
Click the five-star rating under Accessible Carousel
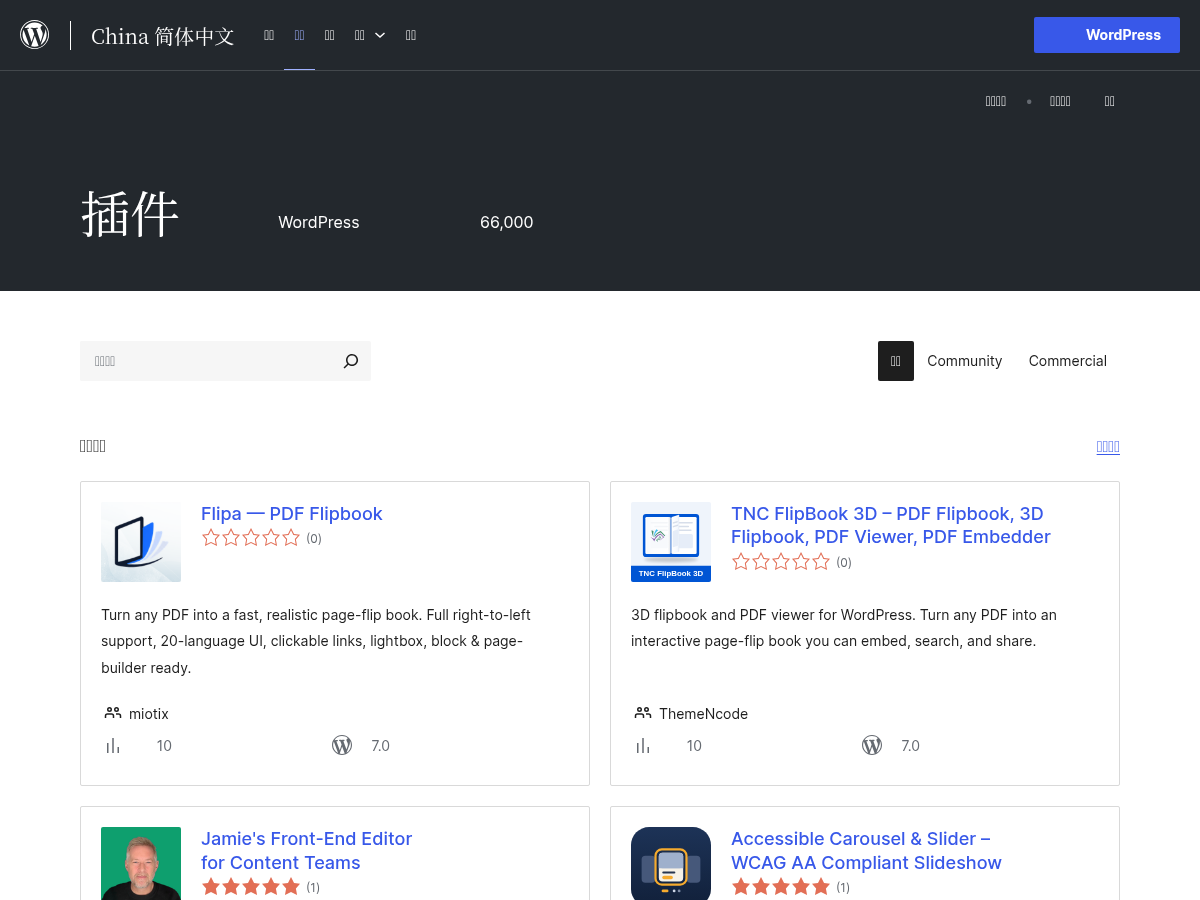point(781,887)
